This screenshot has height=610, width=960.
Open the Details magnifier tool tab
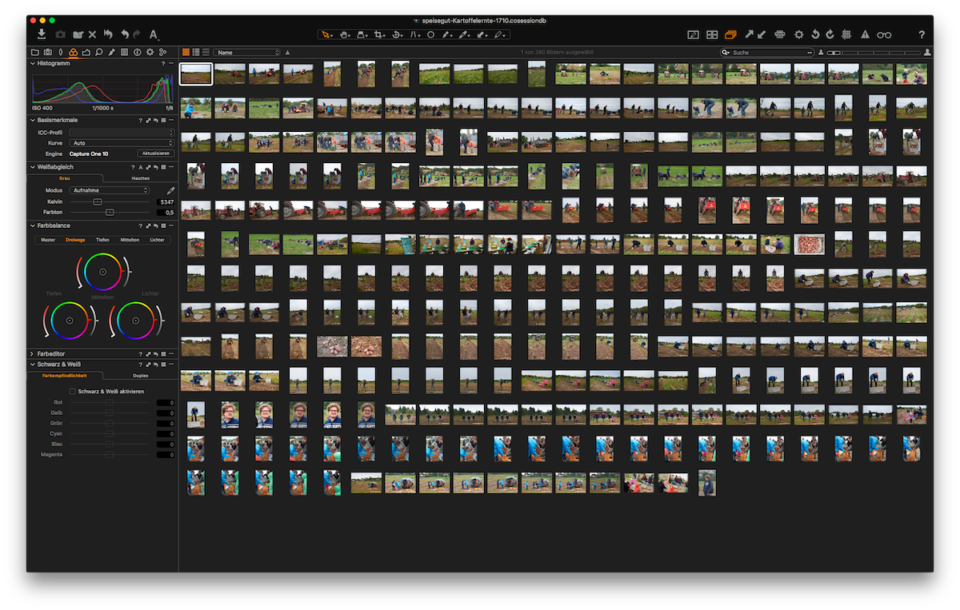[99, 53]
